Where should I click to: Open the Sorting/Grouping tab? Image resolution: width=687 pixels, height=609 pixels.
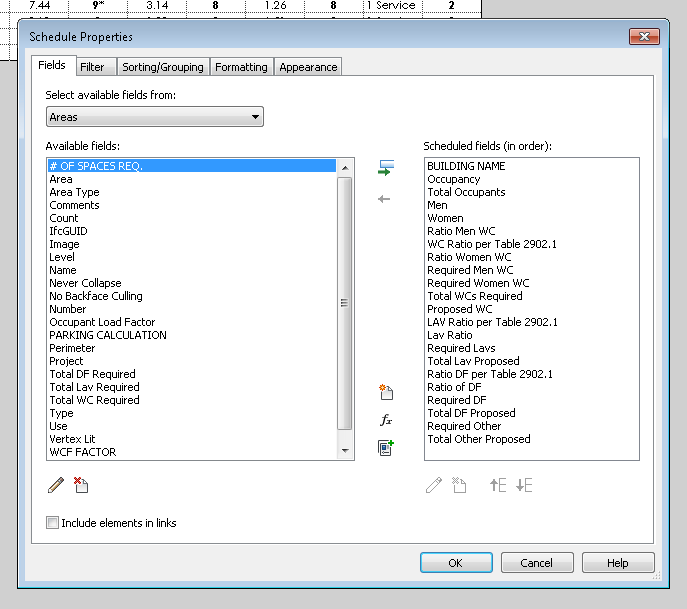[x=163, y=67]
